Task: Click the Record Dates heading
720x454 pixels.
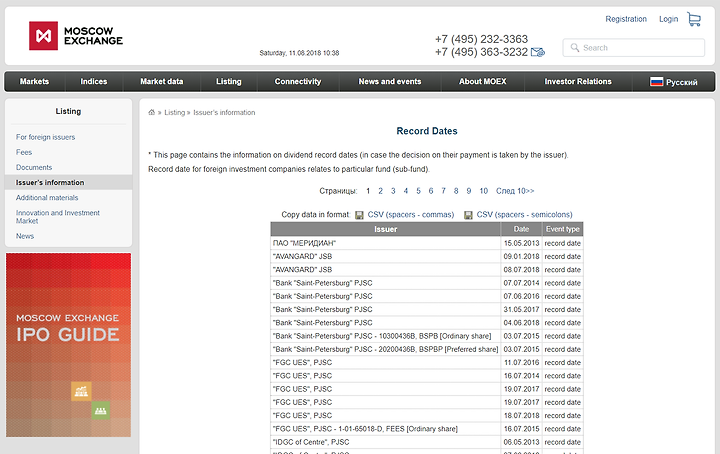Action: 427,131
